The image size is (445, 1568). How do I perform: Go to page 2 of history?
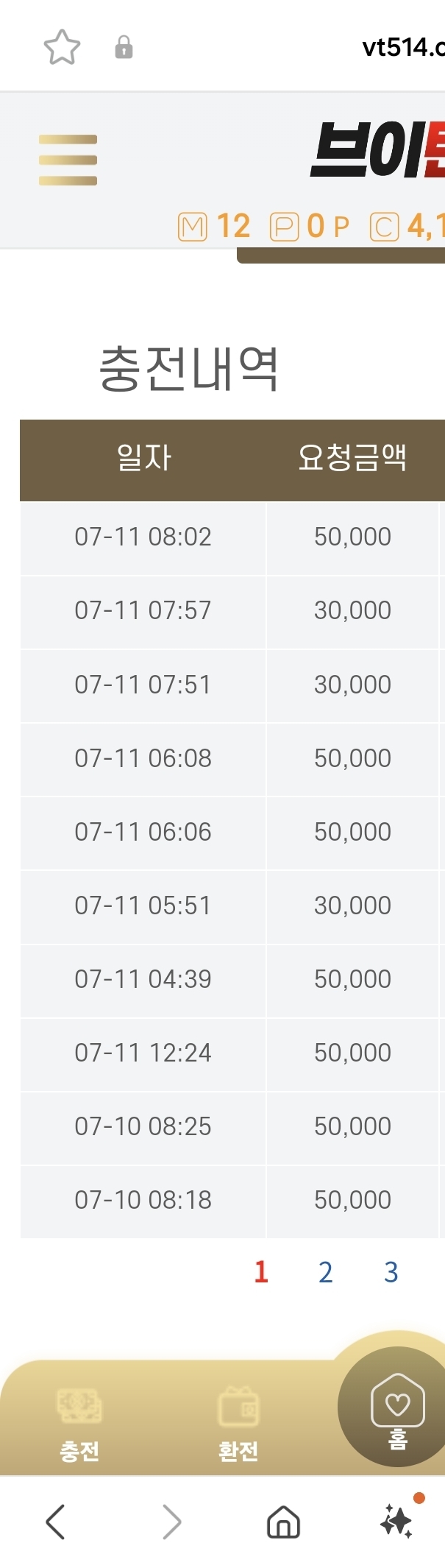326,1272
